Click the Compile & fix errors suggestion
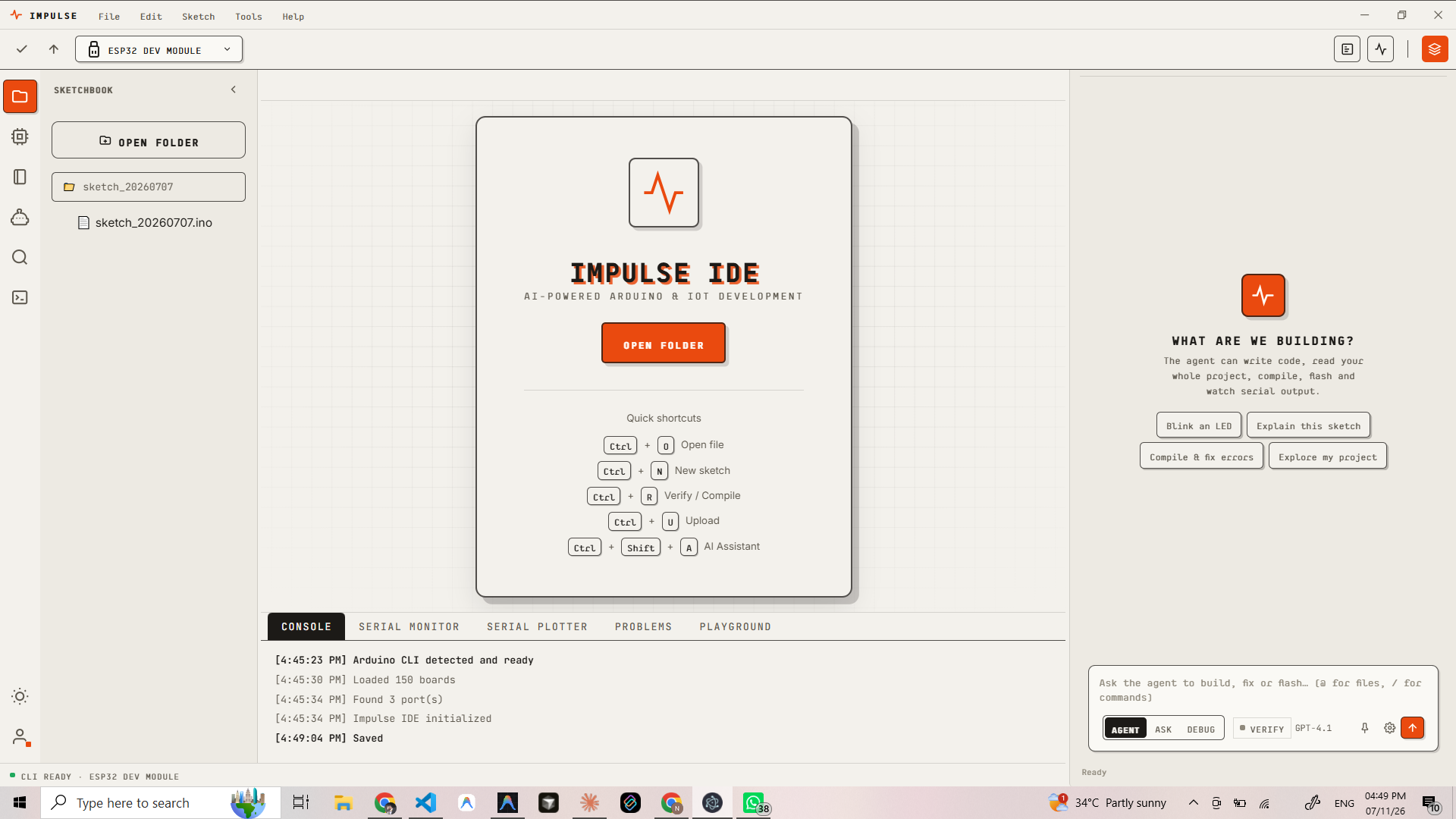This screenshot has height=819, width=1456. (1201, 457)
